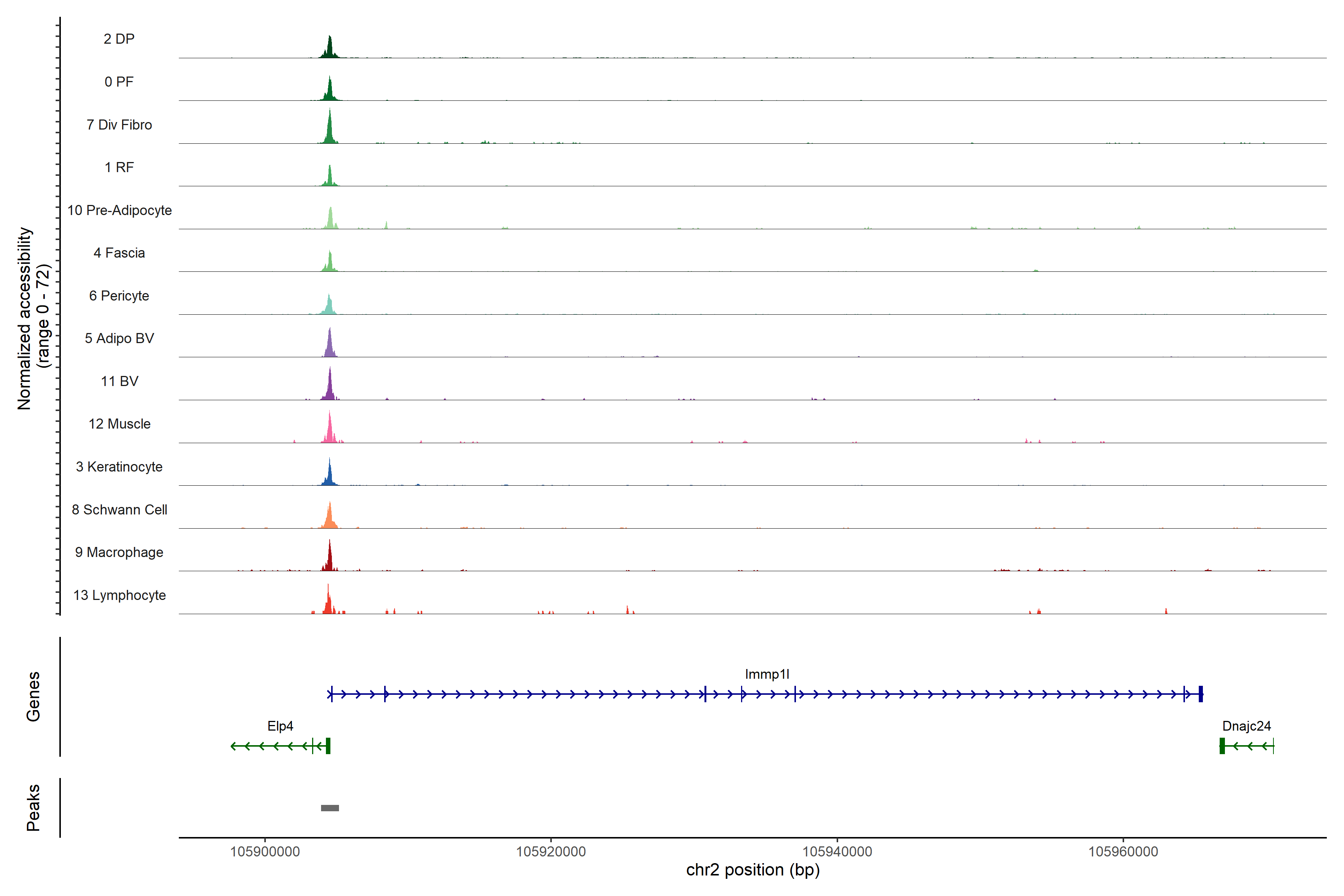This screenshot has width=1344, height=896.
Task: Click the 2 DP track label
Action: pyautogui.click(x=119, y=39)
